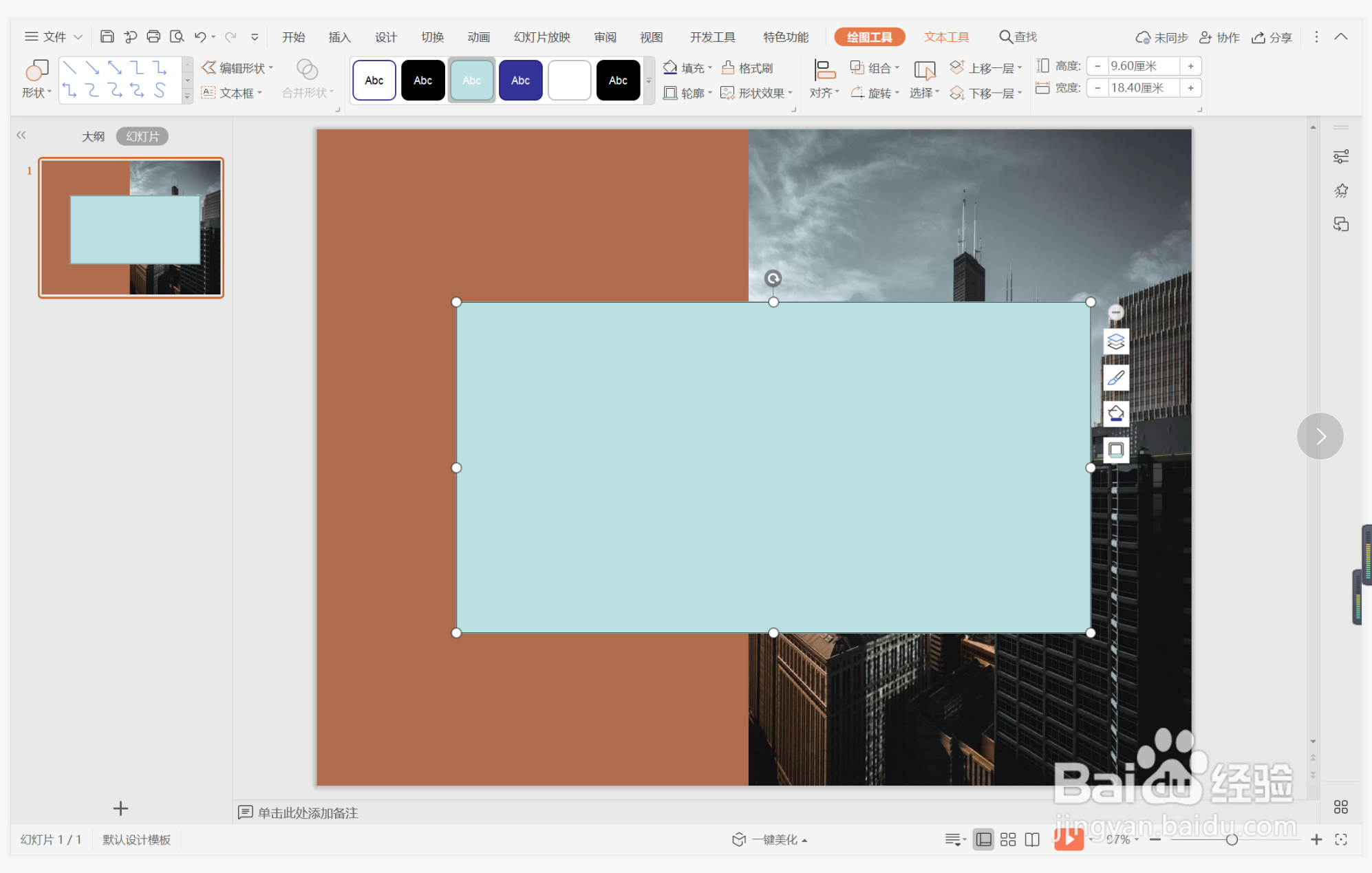1372x873 pixels.
Task: Apply the dark blue Abc shape style
Action: click(520, 80)
